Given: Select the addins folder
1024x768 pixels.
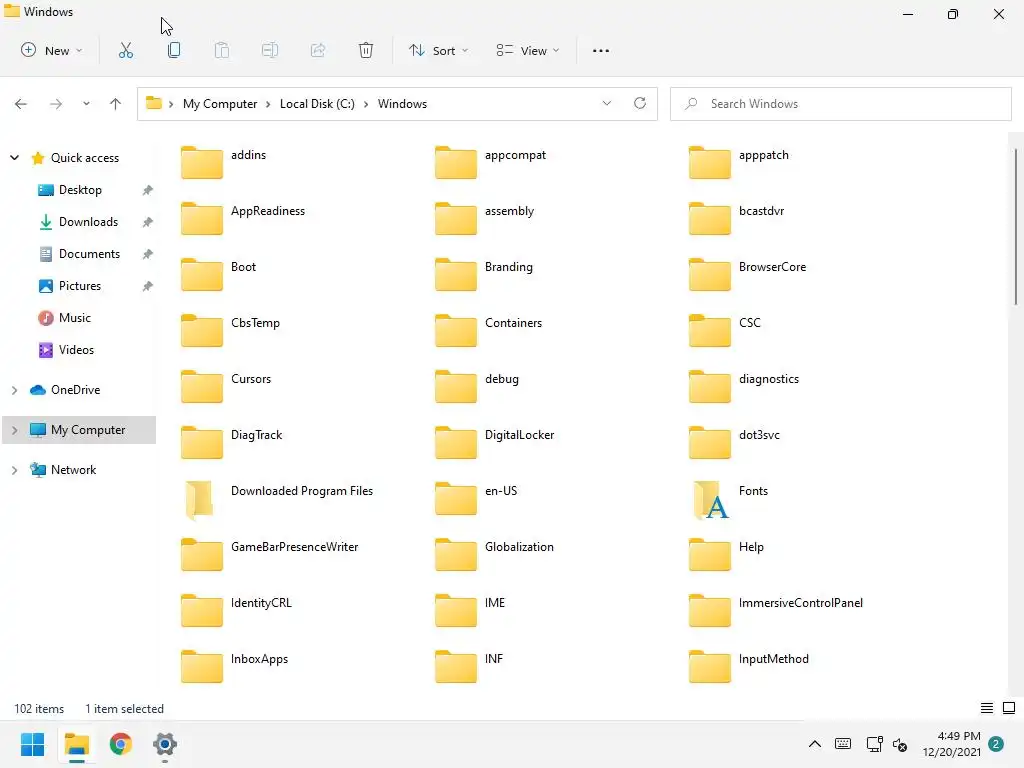Looking at the screenshot, I should [x=223, y=161].
